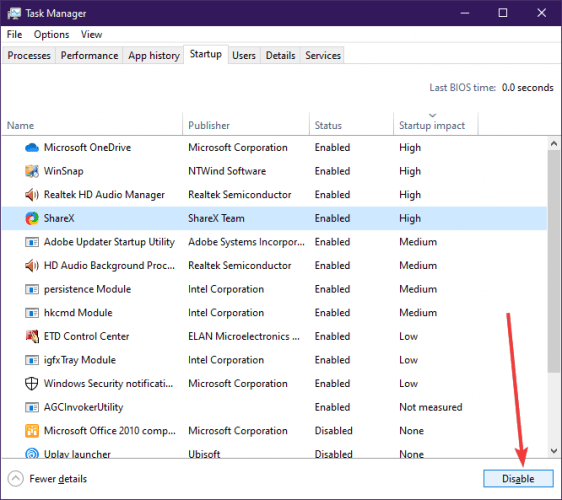Click the Not measured impact cell

pyautogui.click(x=431, y=407)
